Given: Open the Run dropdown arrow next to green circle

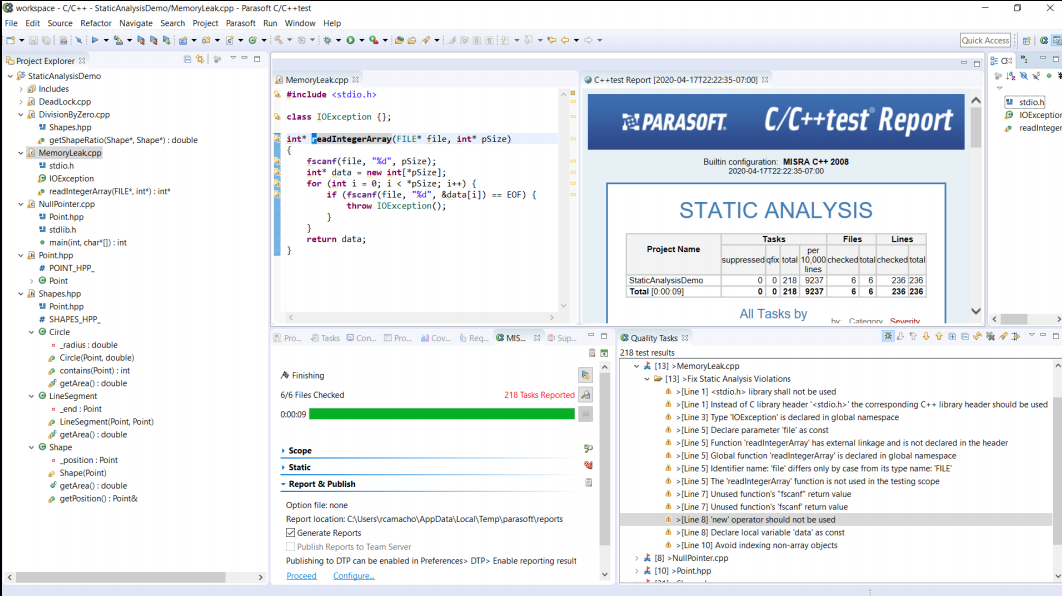Looking at the screenshot, I should pos(361,41).
